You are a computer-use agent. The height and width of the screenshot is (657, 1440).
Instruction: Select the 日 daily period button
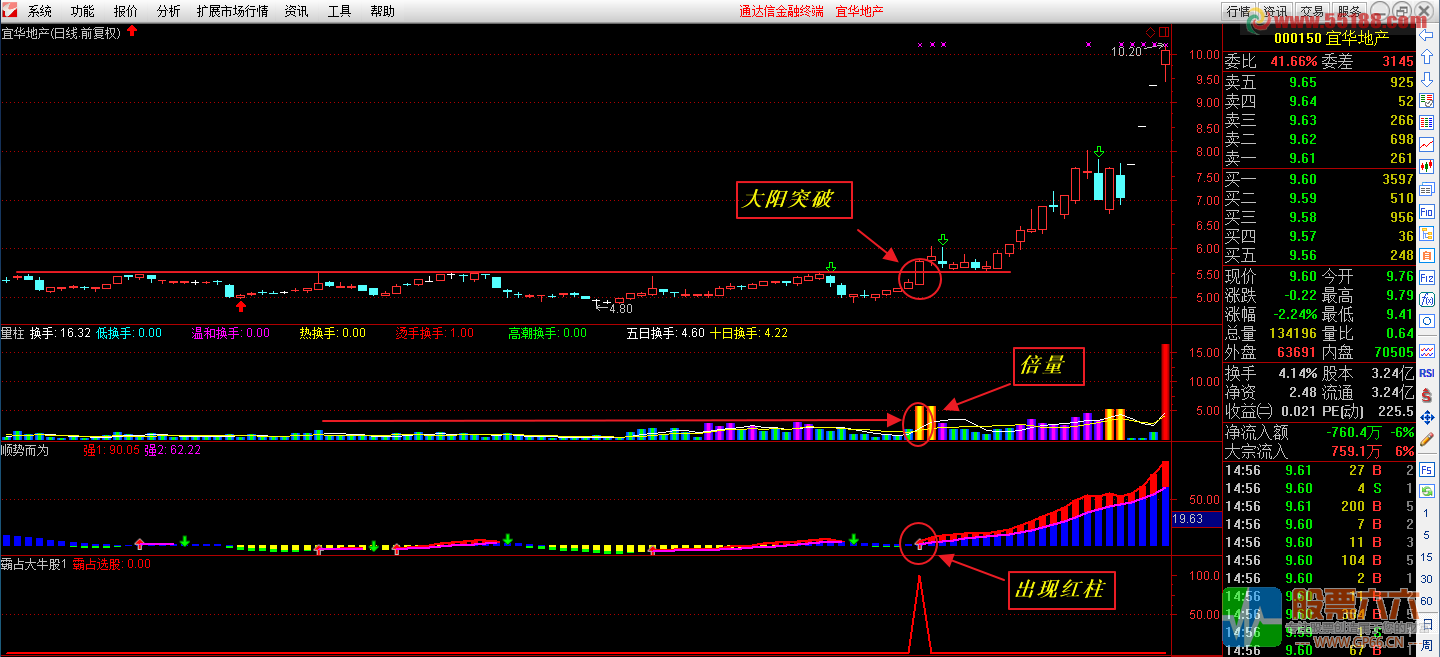click(x=1426, y=623)
